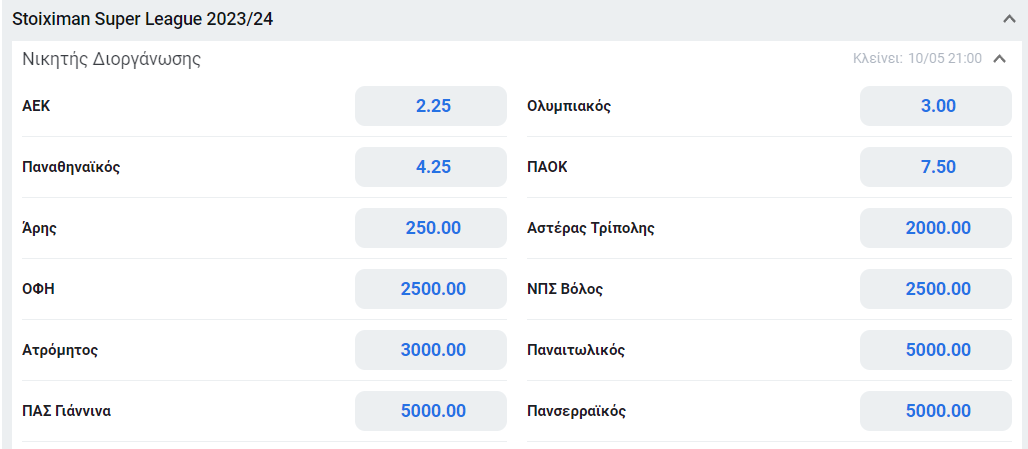This screenshot has width=1028, height=449.
Task: Click the Ολυμπιακός team name
Action: click(x=569, y=106)
